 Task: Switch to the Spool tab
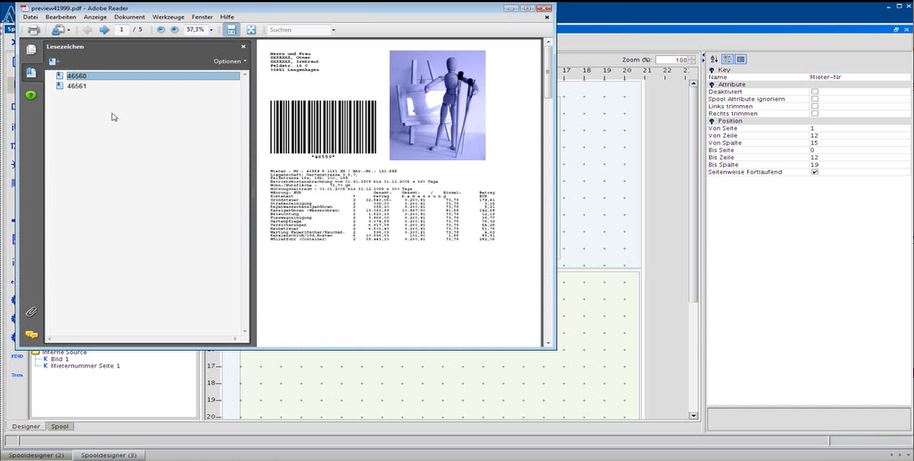[x=59, y=426]
